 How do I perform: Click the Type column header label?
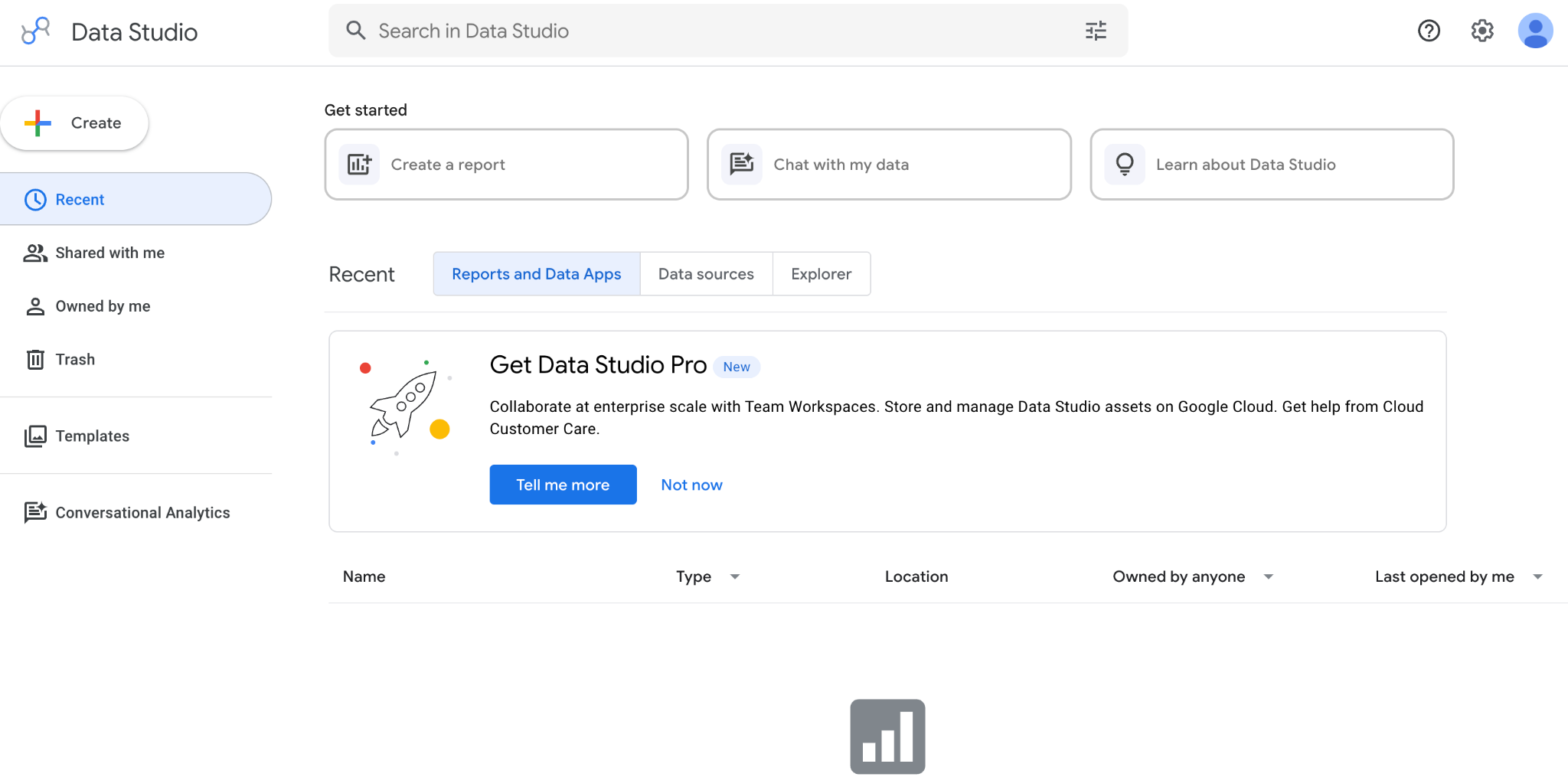(694, 576)
